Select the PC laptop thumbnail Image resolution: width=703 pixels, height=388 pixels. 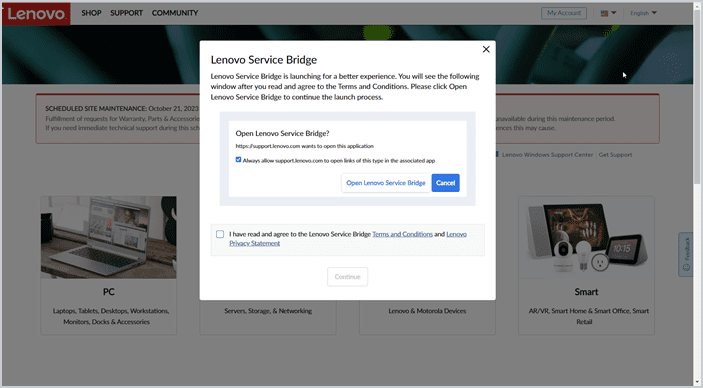(108, 237)
